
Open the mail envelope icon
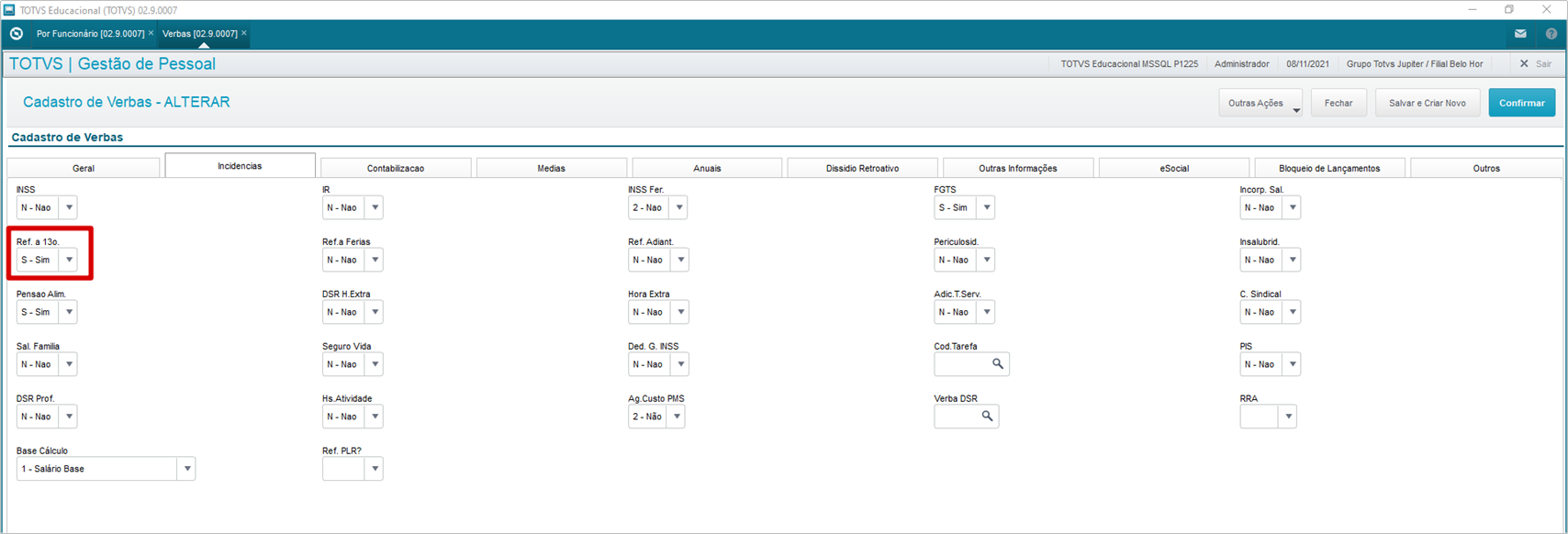(1520, 34)
